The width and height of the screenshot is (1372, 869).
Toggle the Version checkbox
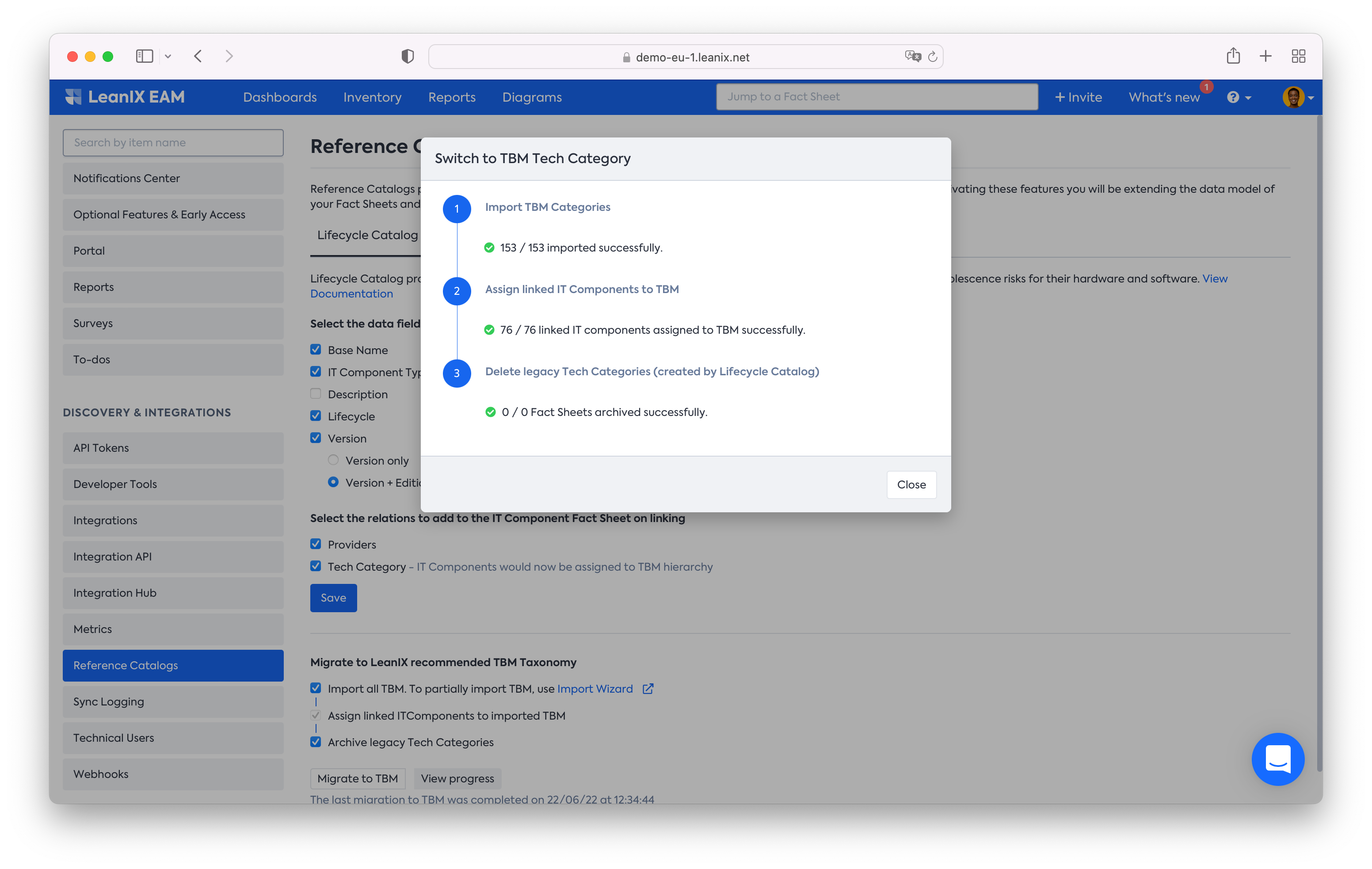coord(316,438)
